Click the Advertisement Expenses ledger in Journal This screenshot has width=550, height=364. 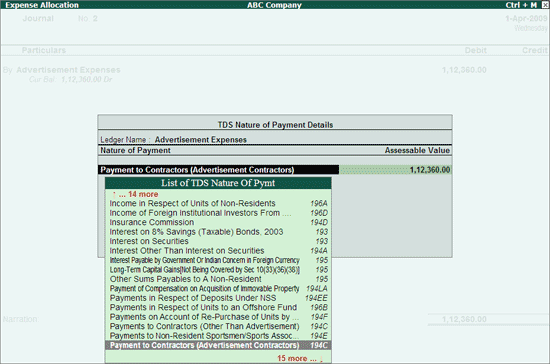[x=68, y=70]
